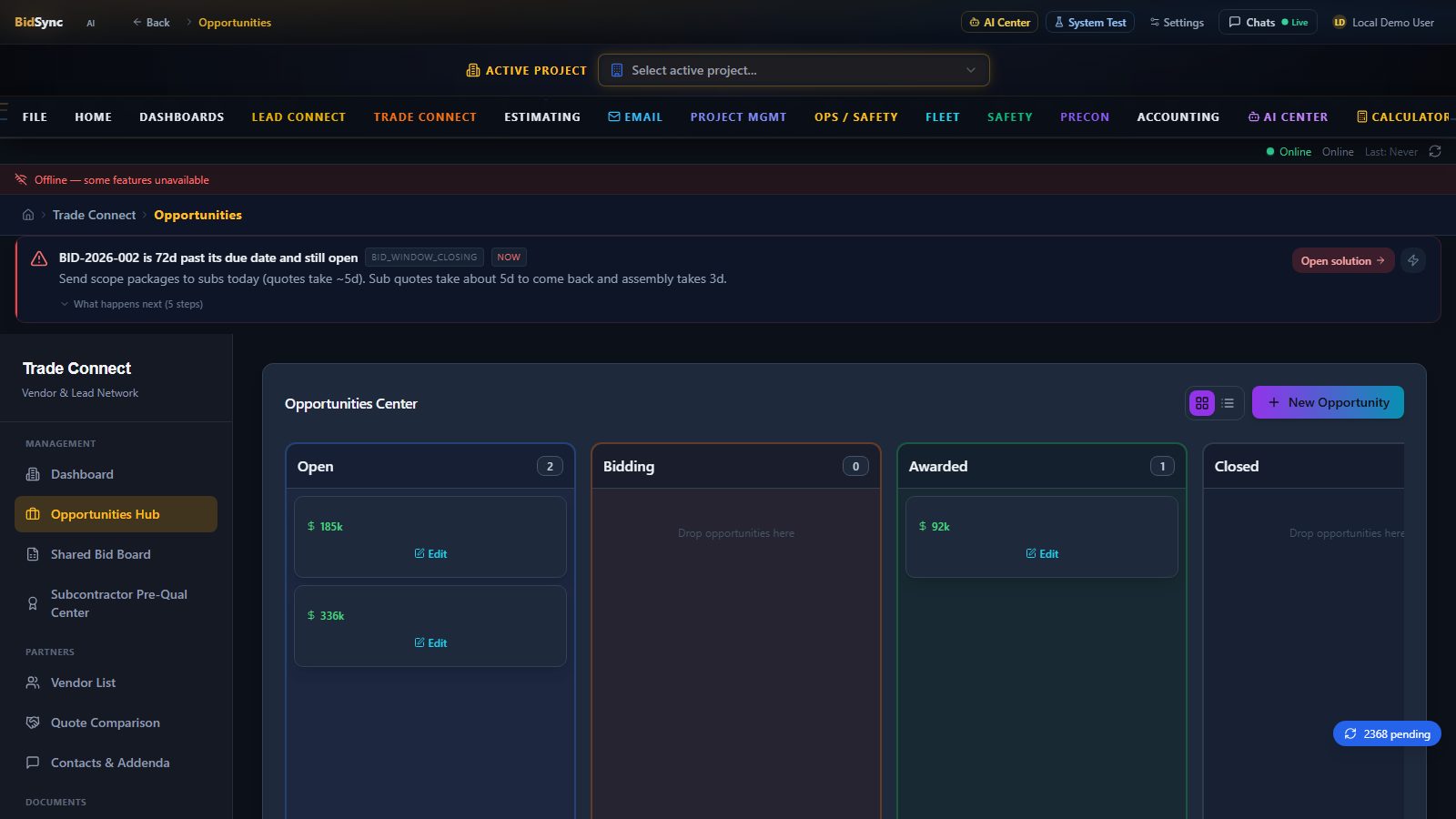Click New Opportunity button
This screenshot has width=1456, height=819.
(1328, 402)
